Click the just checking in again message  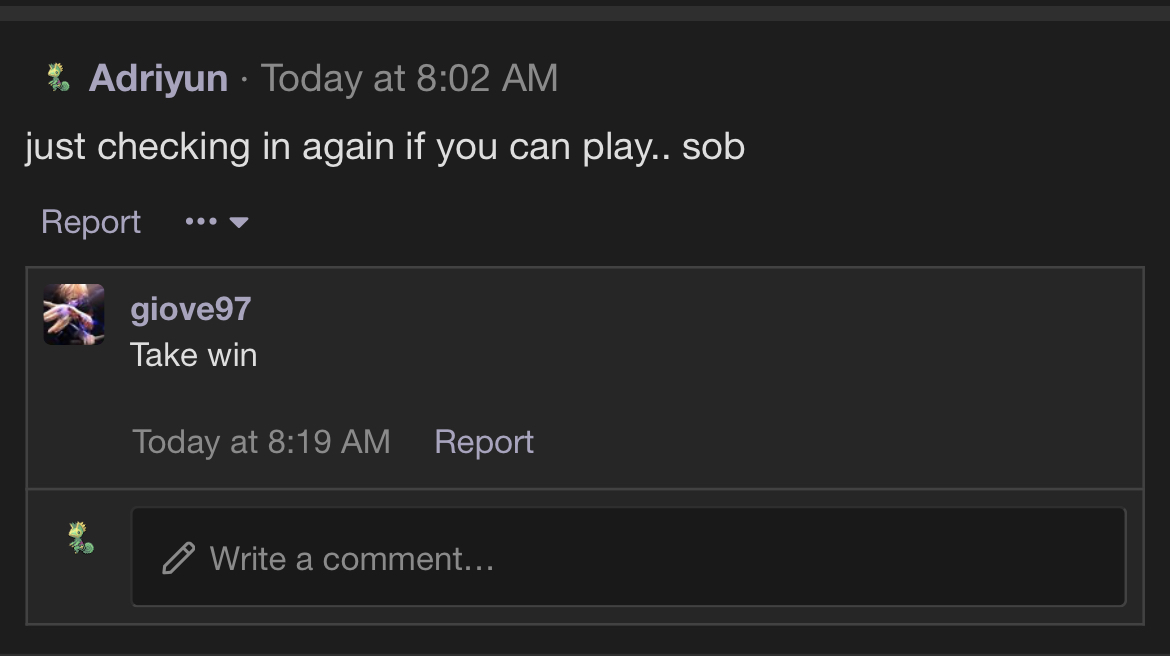pyautogui.click(x=385, y=147)
